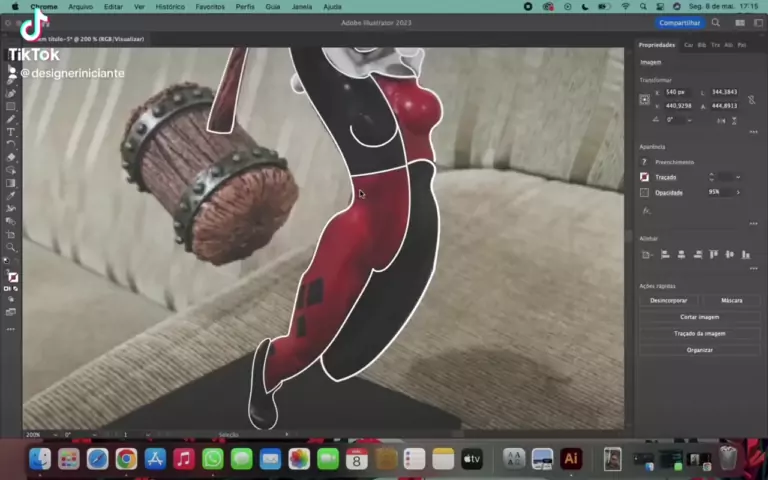Click the Traçado stroke color swatch

pyautogui.click(x=645, y=177)
